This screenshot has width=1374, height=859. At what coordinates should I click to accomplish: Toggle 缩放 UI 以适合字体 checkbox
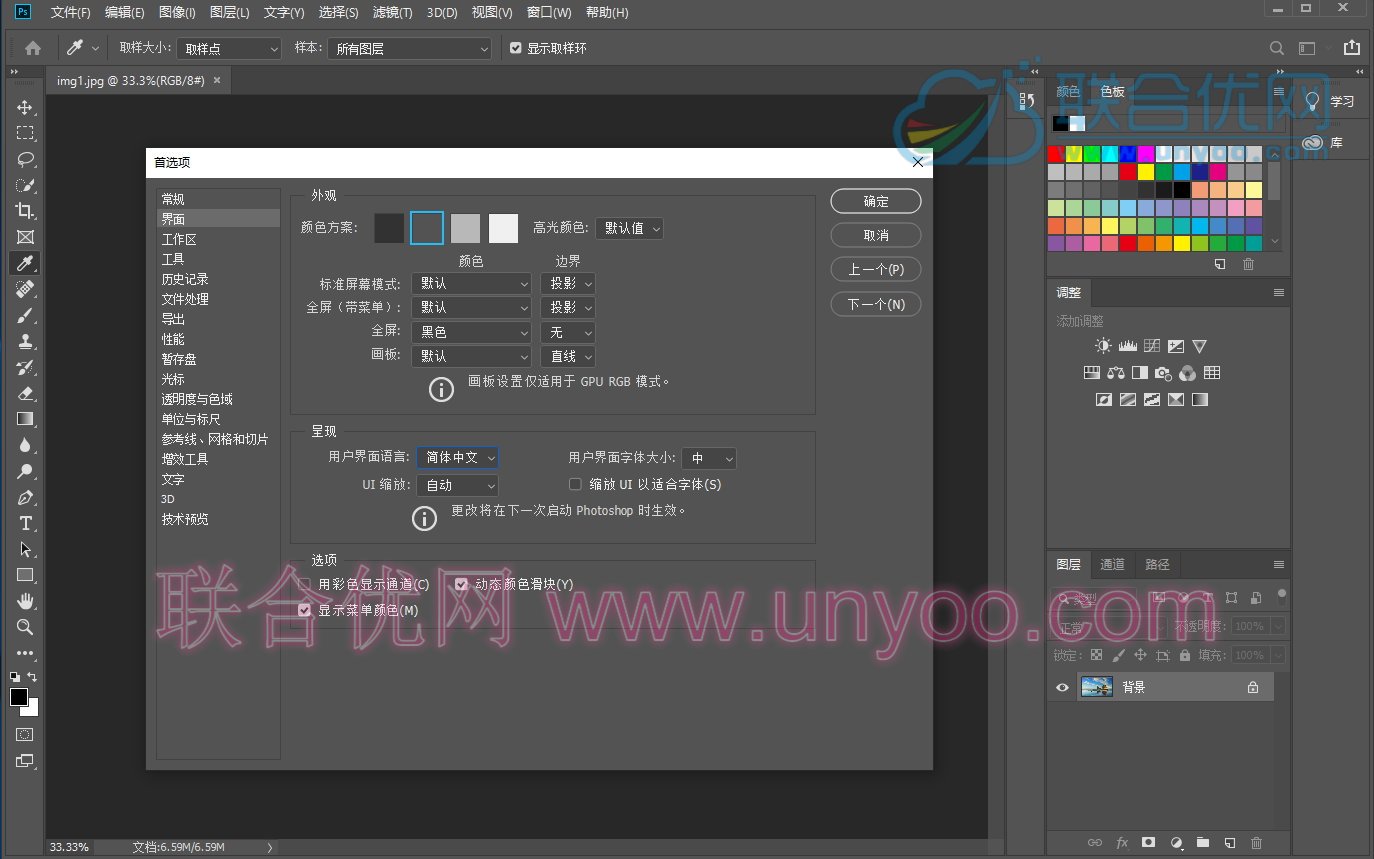tap(575, 484)
